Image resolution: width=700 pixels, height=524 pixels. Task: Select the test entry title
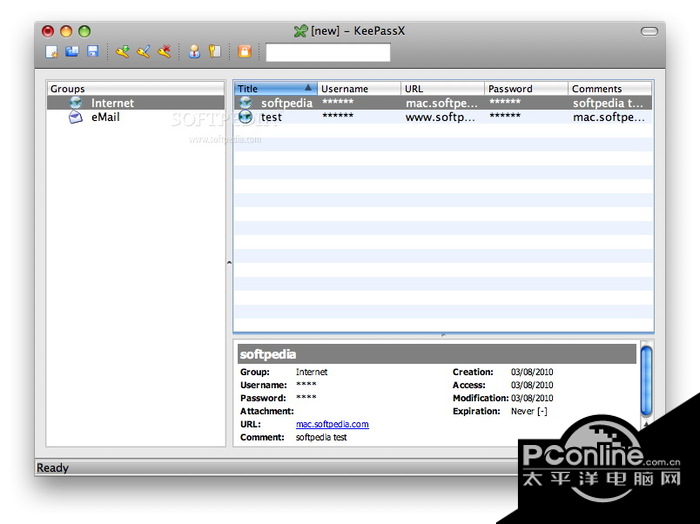point(271,117)
